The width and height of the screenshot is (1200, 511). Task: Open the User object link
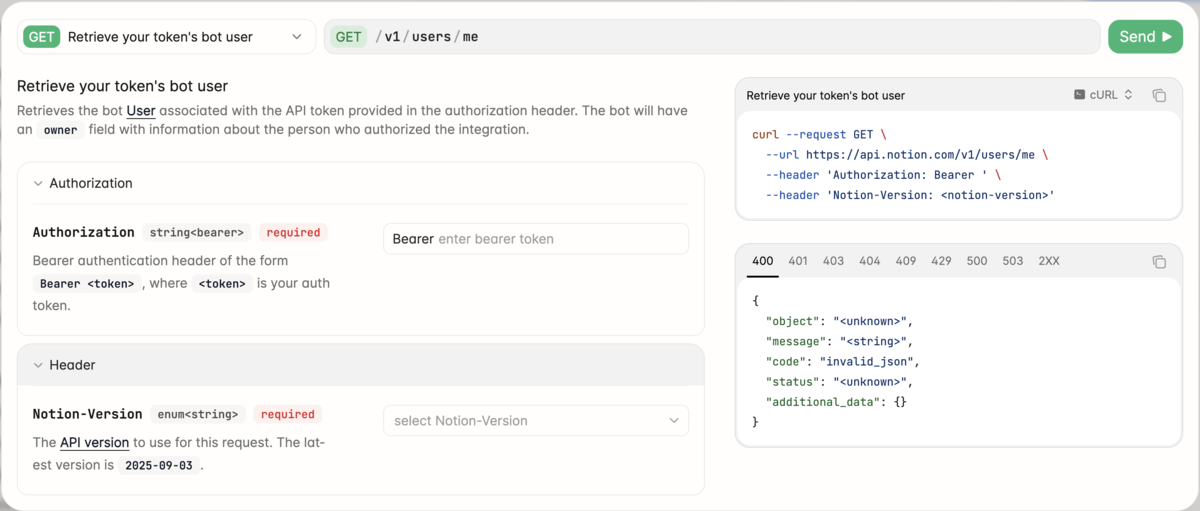pos(141,111)
